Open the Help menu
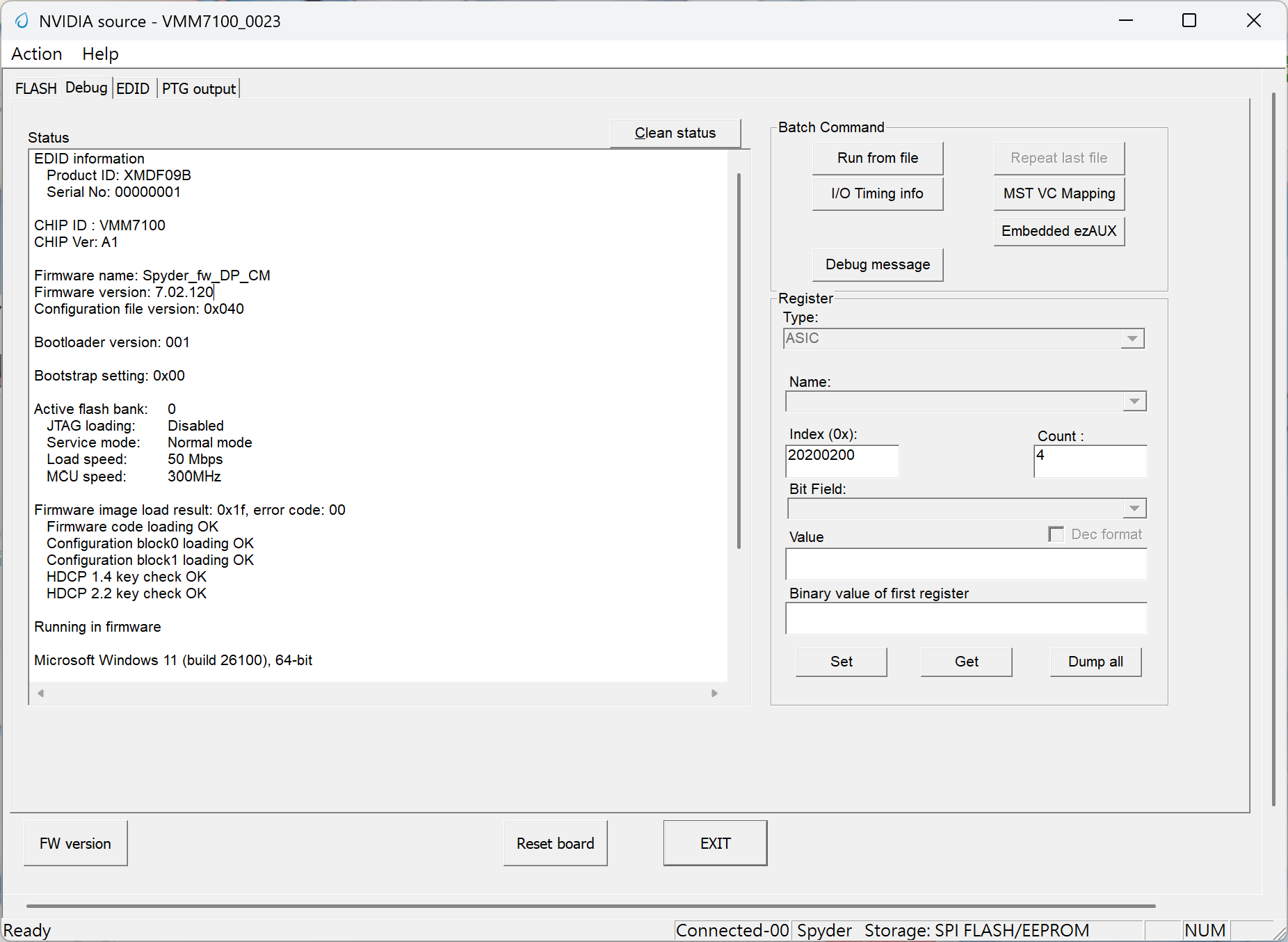 pos(100,54)
